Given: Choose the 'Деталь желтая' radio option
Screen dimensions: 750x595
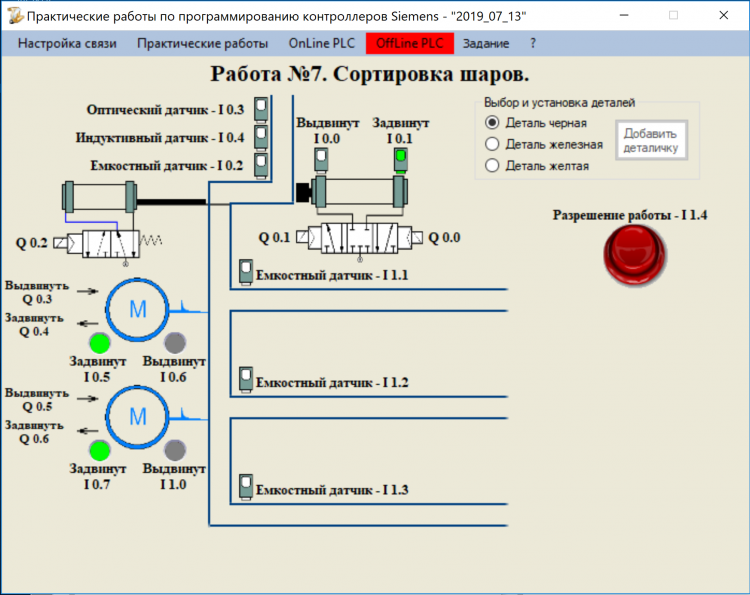Looking at the screenshot, I should click(491, 166).
